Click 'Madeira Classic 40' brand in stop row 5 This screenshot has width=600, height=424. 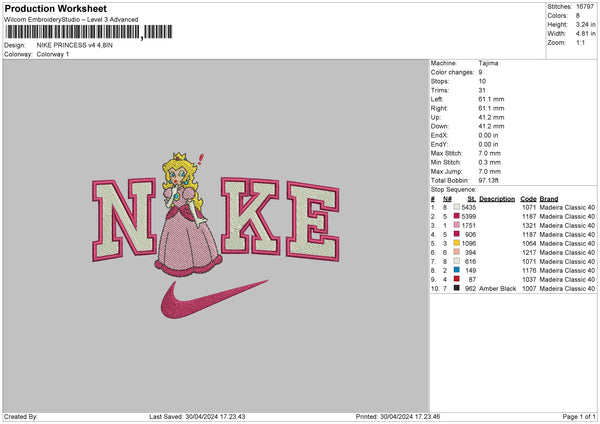[567, 243]
